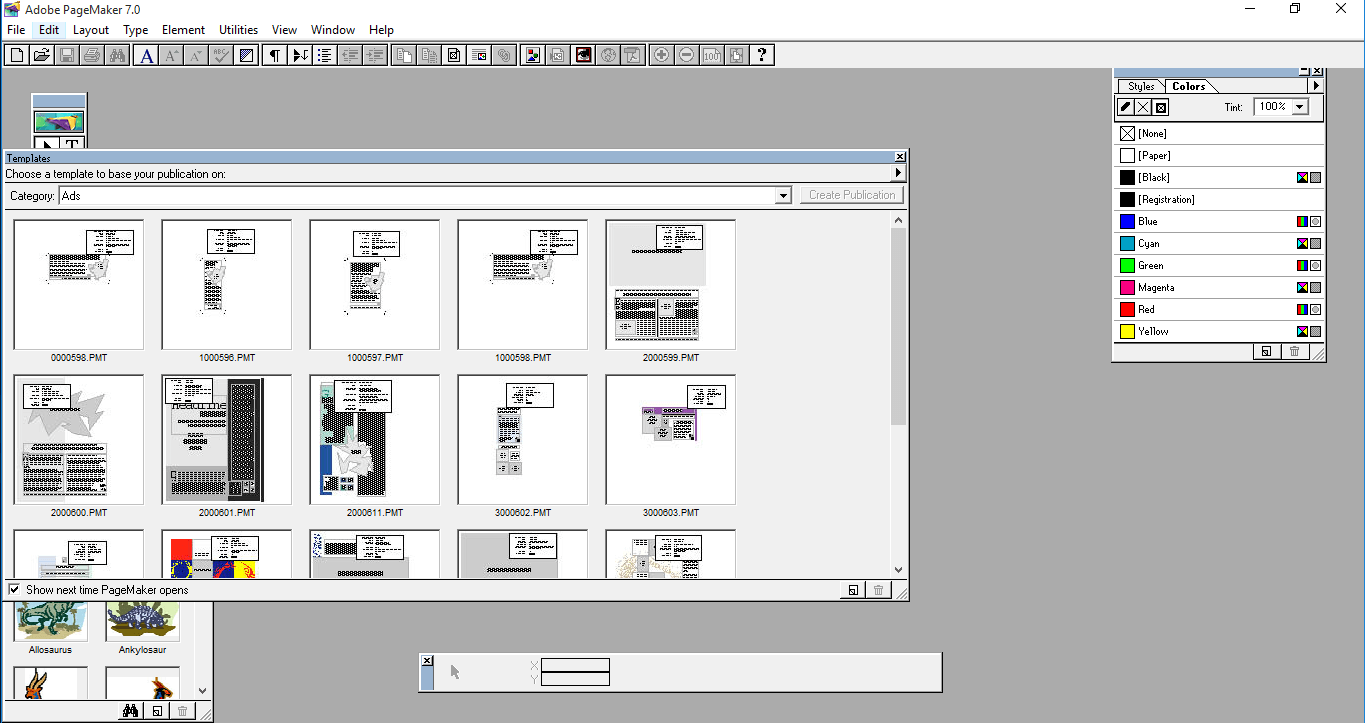Select the Find icon on the toolbar

[x=118, y=55]
